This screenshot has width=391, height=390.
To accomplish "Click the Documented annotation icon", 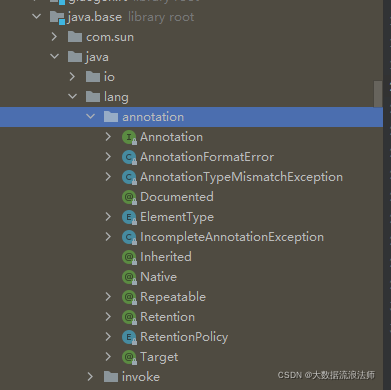I will point(129,197).
